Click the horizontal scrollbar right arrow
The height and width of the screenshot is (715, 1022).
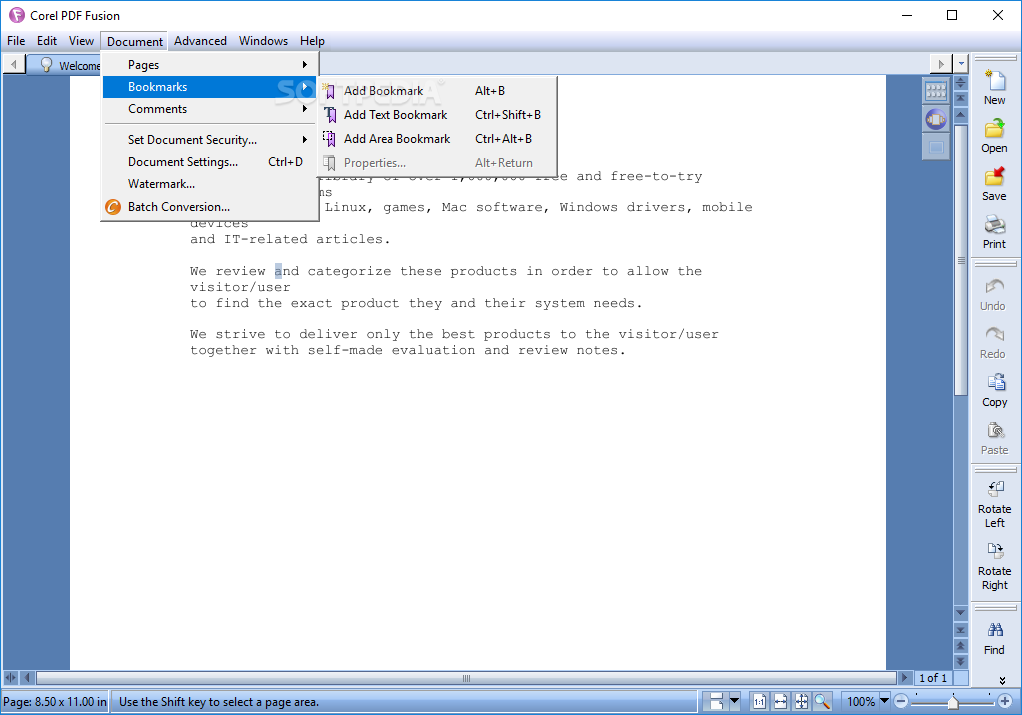coord(904,678)
